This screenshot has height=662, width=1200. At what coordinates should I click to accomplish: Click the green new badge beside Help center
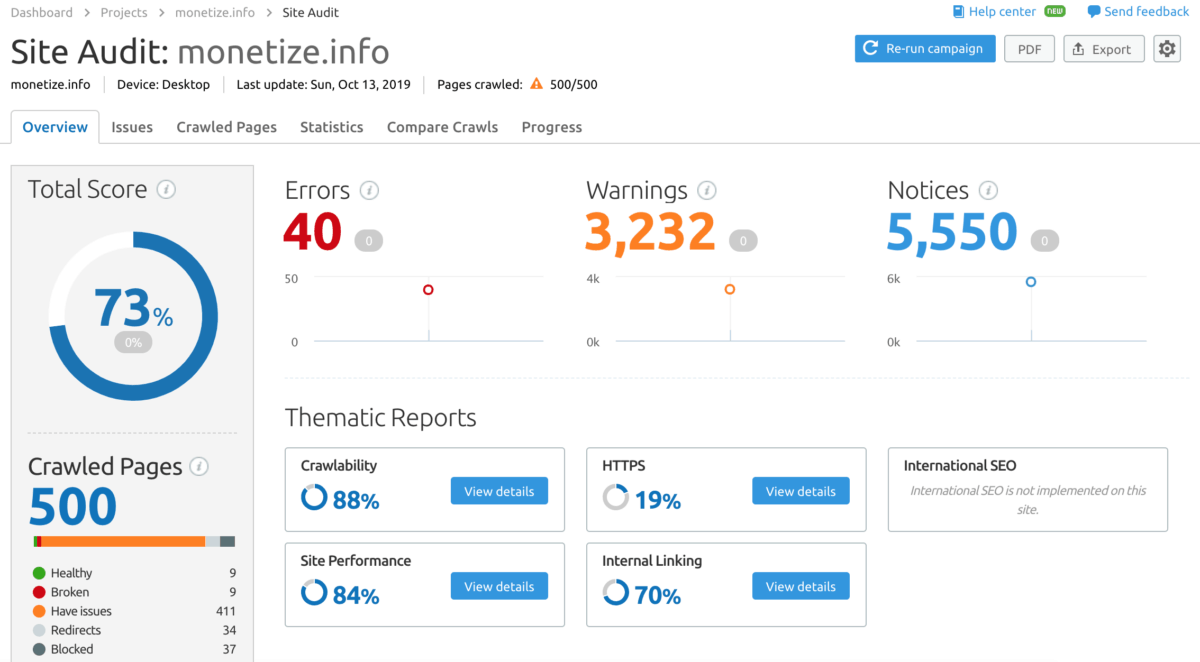click(1055, 11)
